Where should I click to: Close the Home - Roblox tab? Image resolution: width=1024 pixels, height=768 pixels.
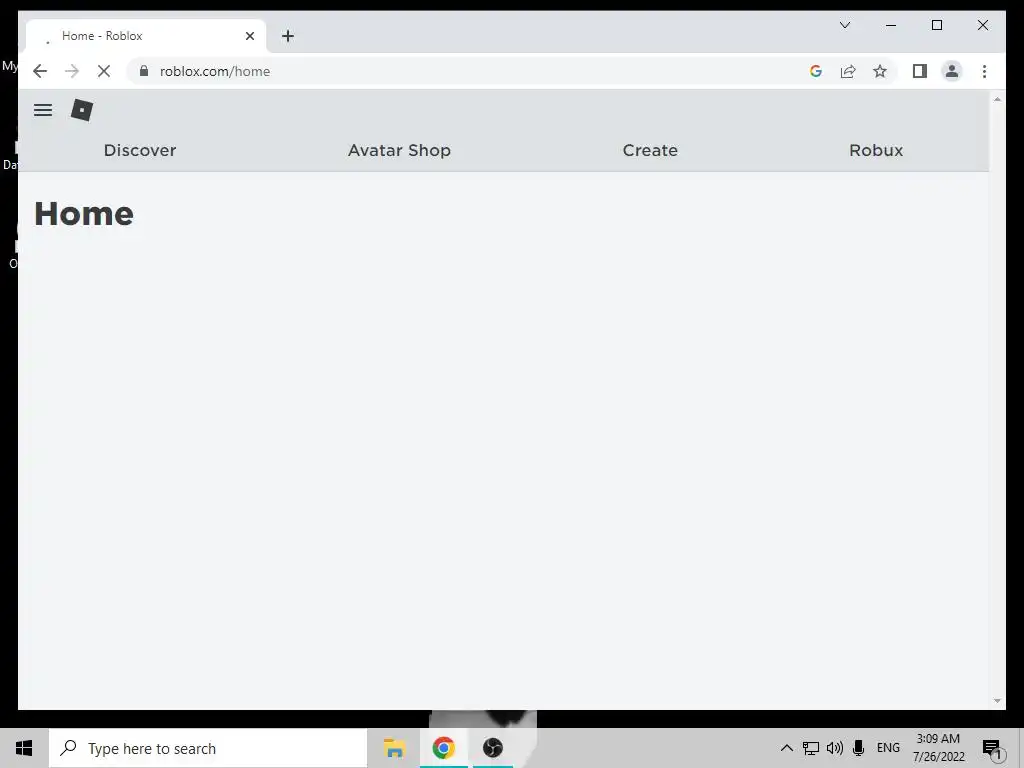click(x=249, y=36)
